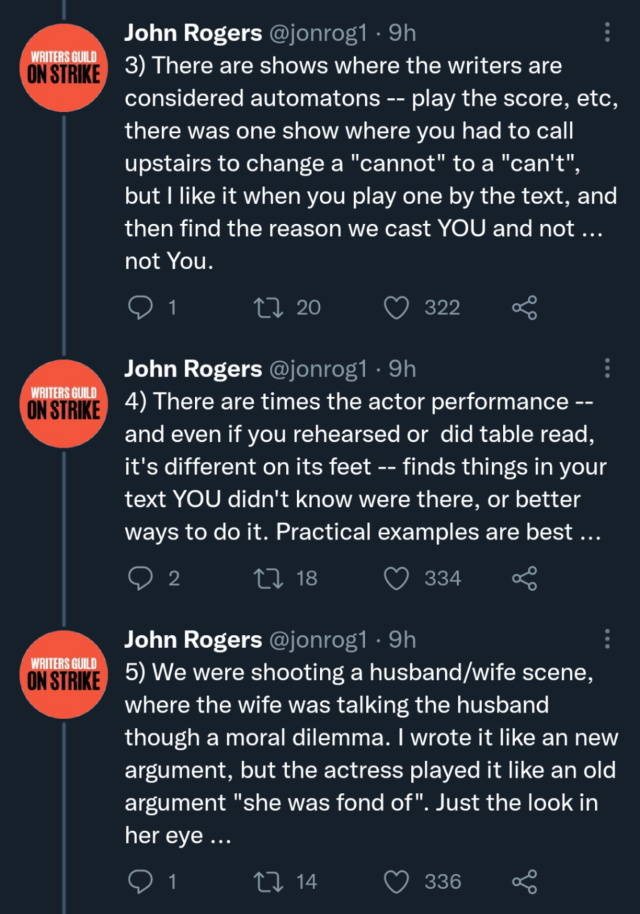640x914 pixels.
Task: Open more options on tweet 3
Action: pyautogui.click(x=609, y=33)
